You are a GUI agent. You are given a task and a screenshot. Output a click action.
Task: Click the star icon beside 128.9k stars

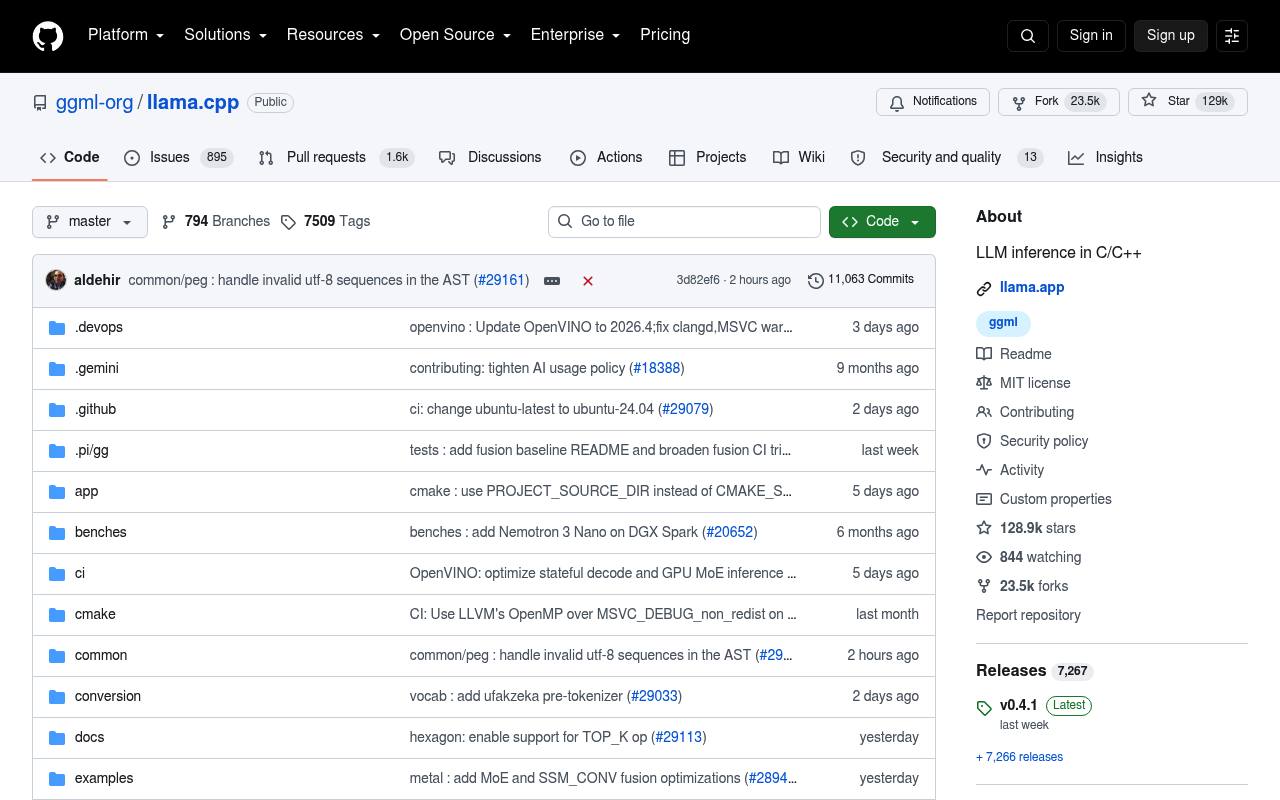pyautogui.click(x=984, y=528)
